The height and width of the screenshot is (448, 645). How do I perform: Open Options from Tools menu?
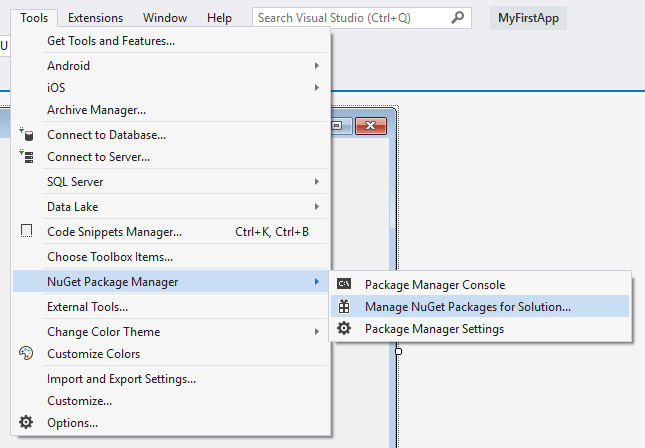click(x=171, y=422)
